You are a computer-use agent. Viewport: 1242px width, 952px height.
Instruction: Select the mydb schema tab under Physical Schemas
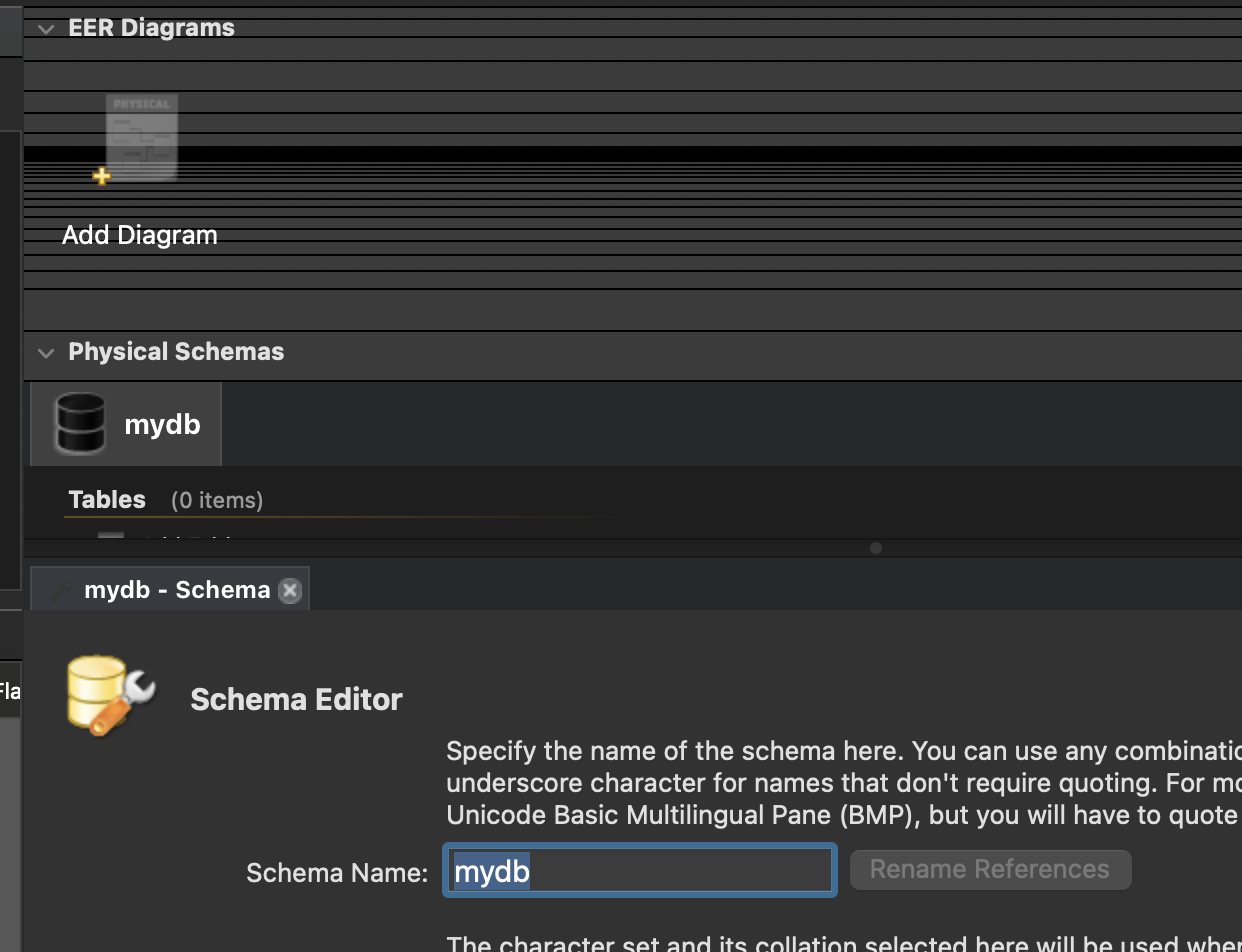[x=126, y=424]
